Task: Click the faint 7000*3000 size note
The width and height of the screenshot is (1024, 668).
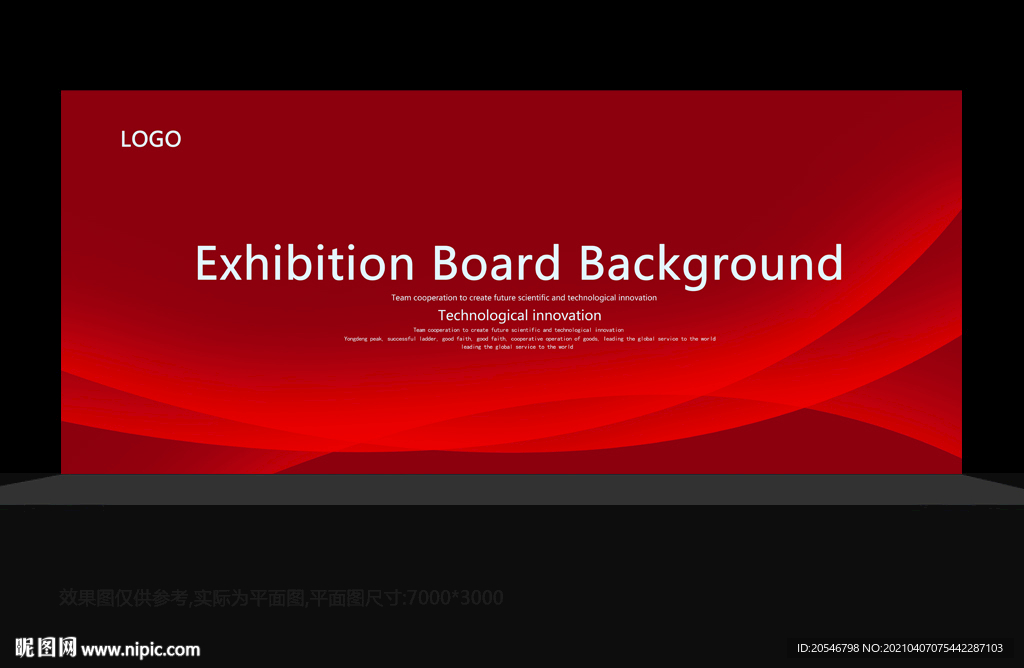Action: [x=281, y=597]
